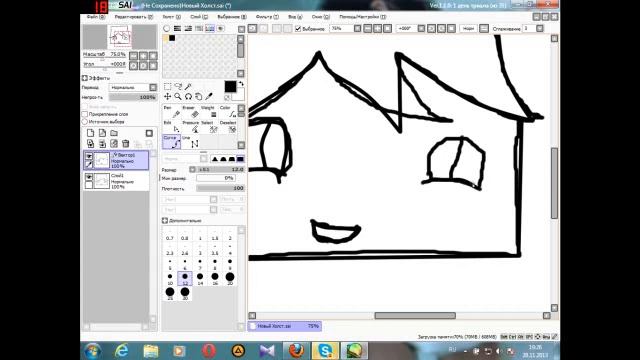Open the Слой menu
This screenshot has width=640, height=360.
[199, 17]
